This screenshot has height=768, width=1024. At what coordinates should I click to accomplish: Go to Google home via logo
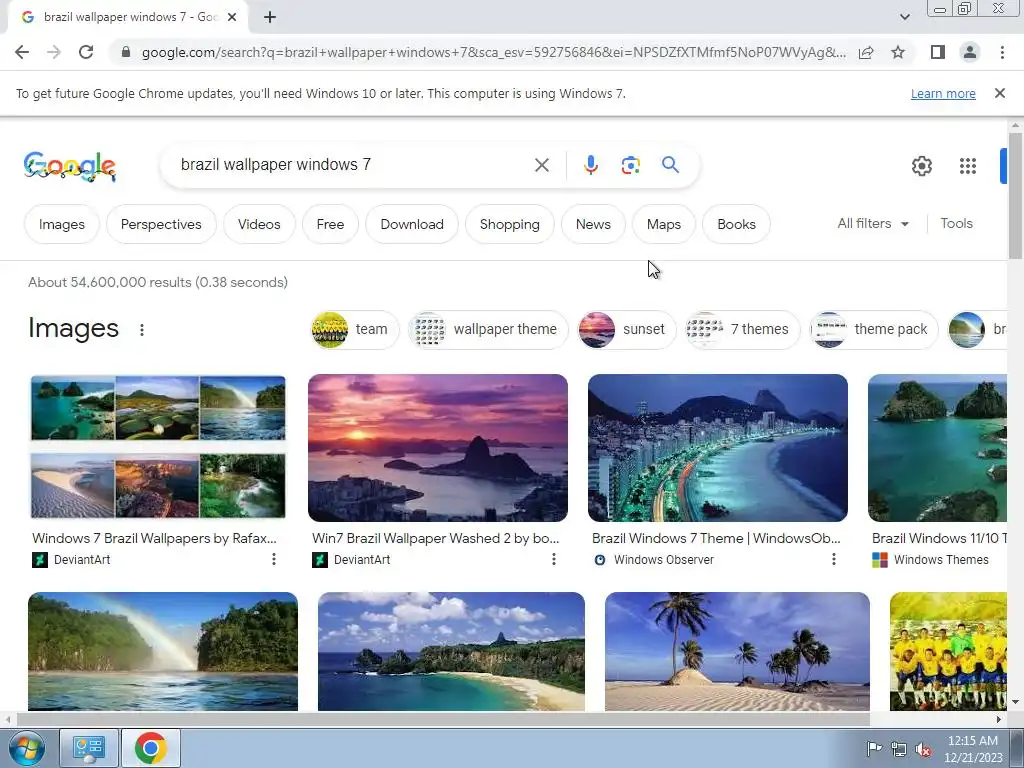click(x=69, y=167)
